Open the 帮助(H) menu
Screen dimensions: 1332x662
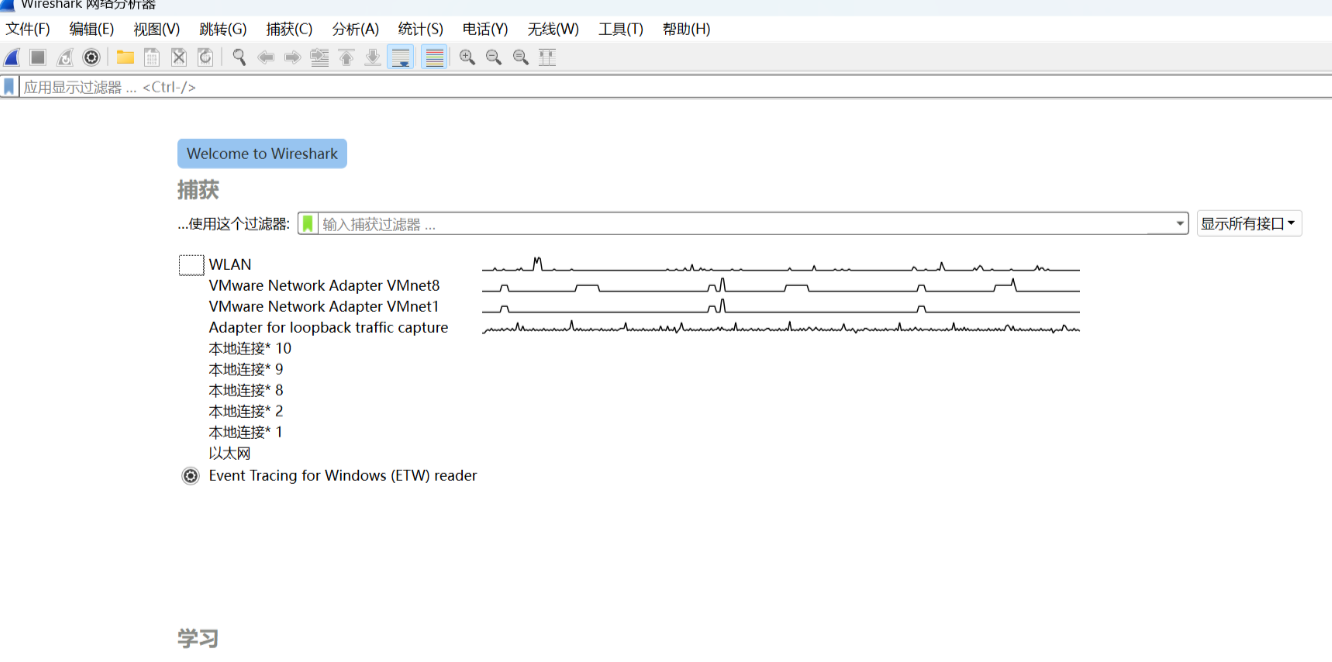point(686,29)
